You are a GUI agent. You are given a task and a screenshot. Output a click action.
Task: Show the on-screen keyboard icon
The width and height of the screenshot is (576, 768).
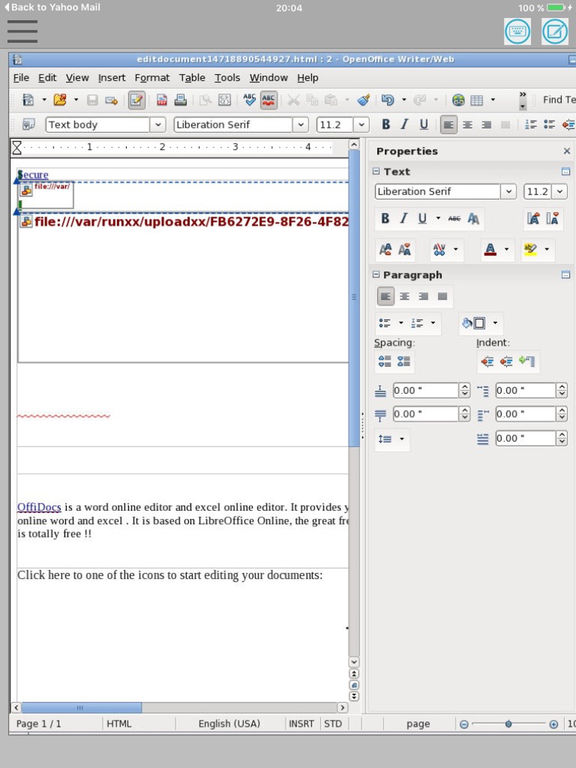coord(517,32)
